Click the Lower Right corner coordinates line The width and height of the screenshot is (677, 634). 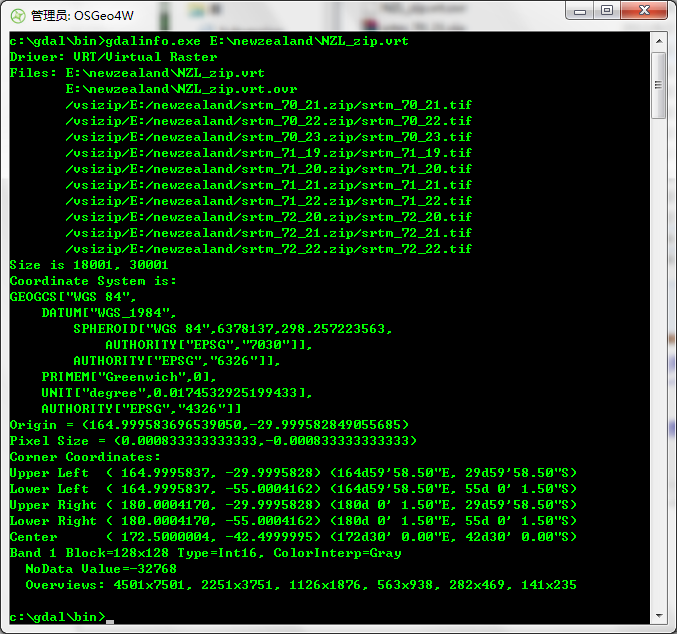(x=293, y=521)
